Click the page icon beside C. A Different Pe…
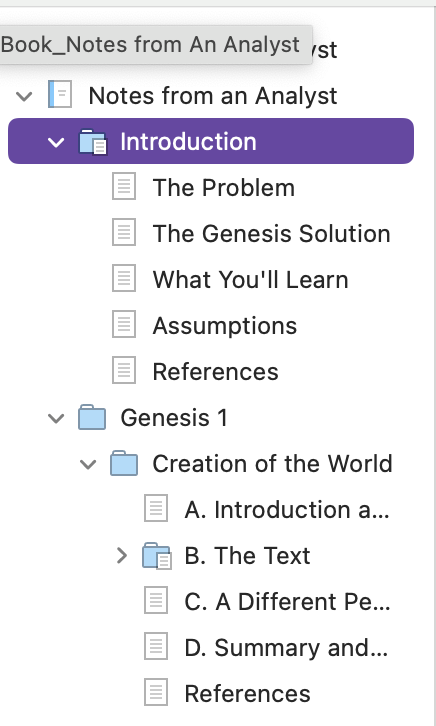The height and width of the screenshot is (726, 436). pyautogui.click(x=156, y=601)
